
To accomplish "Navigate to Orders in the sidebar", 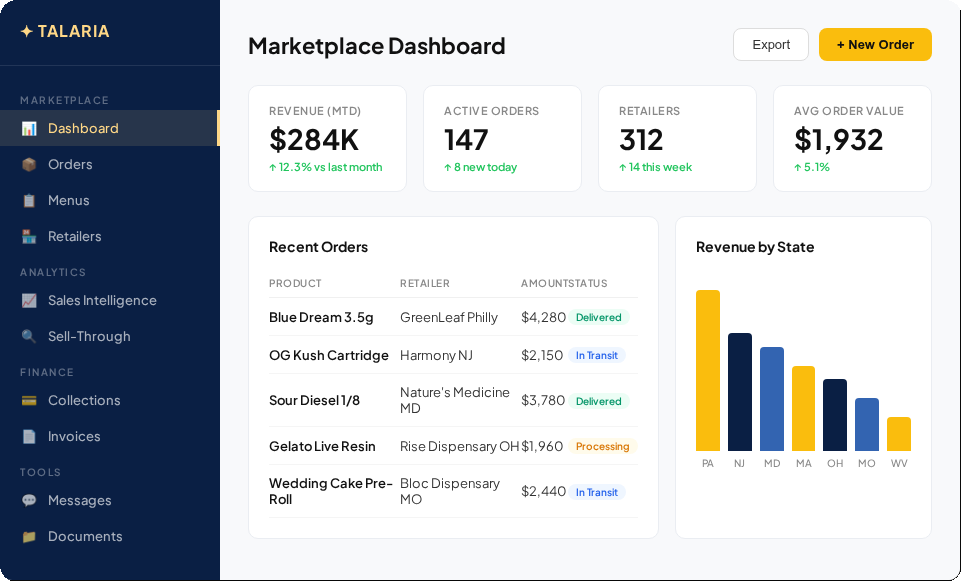I will click(x=68, y=164).
